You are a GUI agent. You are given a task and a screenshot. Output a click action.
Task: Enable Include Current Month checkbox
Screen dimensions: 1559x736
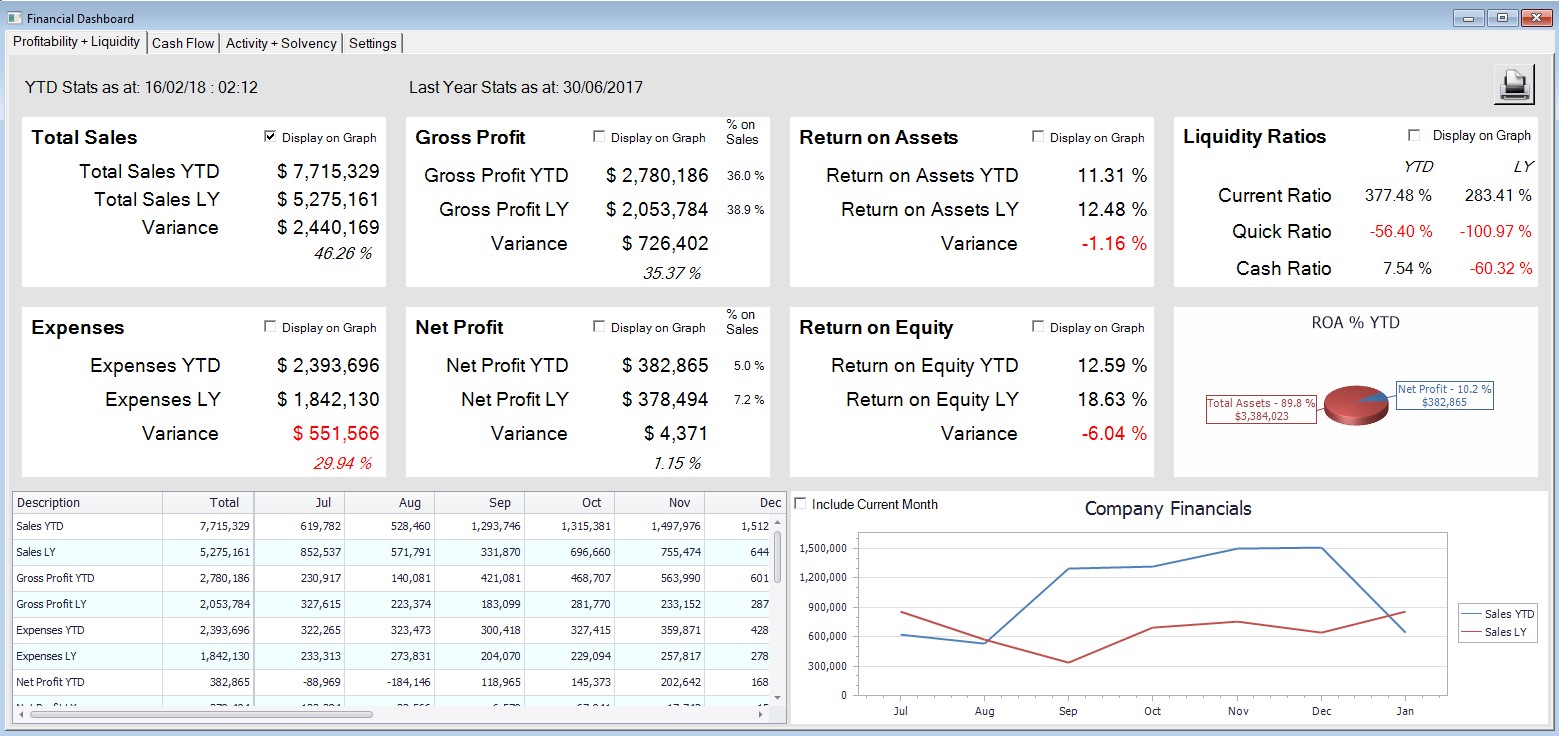pyautogui.click(x=800, y=504)
